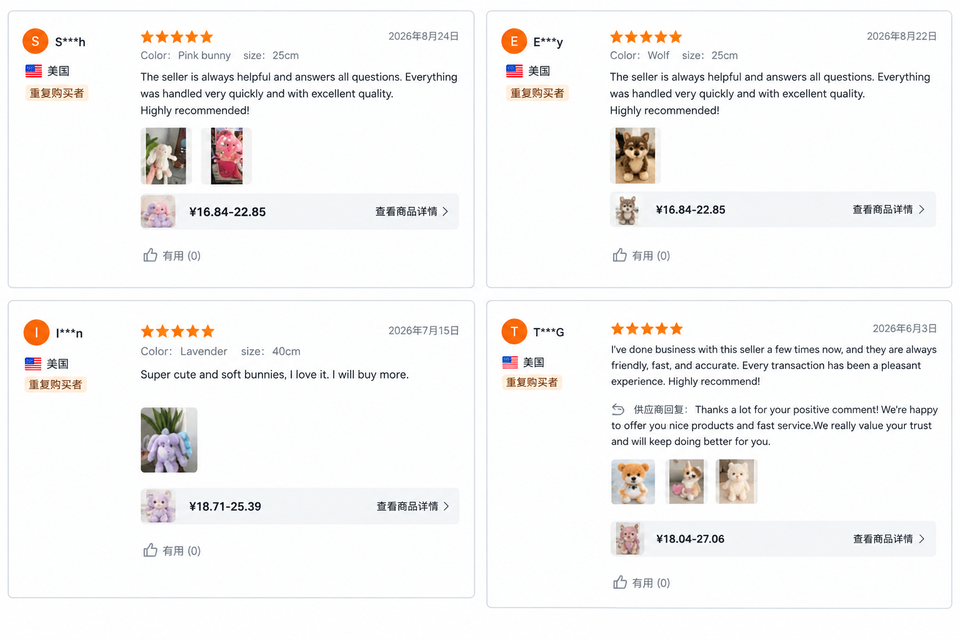Screen dimensions: 960x640
Task: Open white bunny photo in S***h's review
Action: (166, 156)
